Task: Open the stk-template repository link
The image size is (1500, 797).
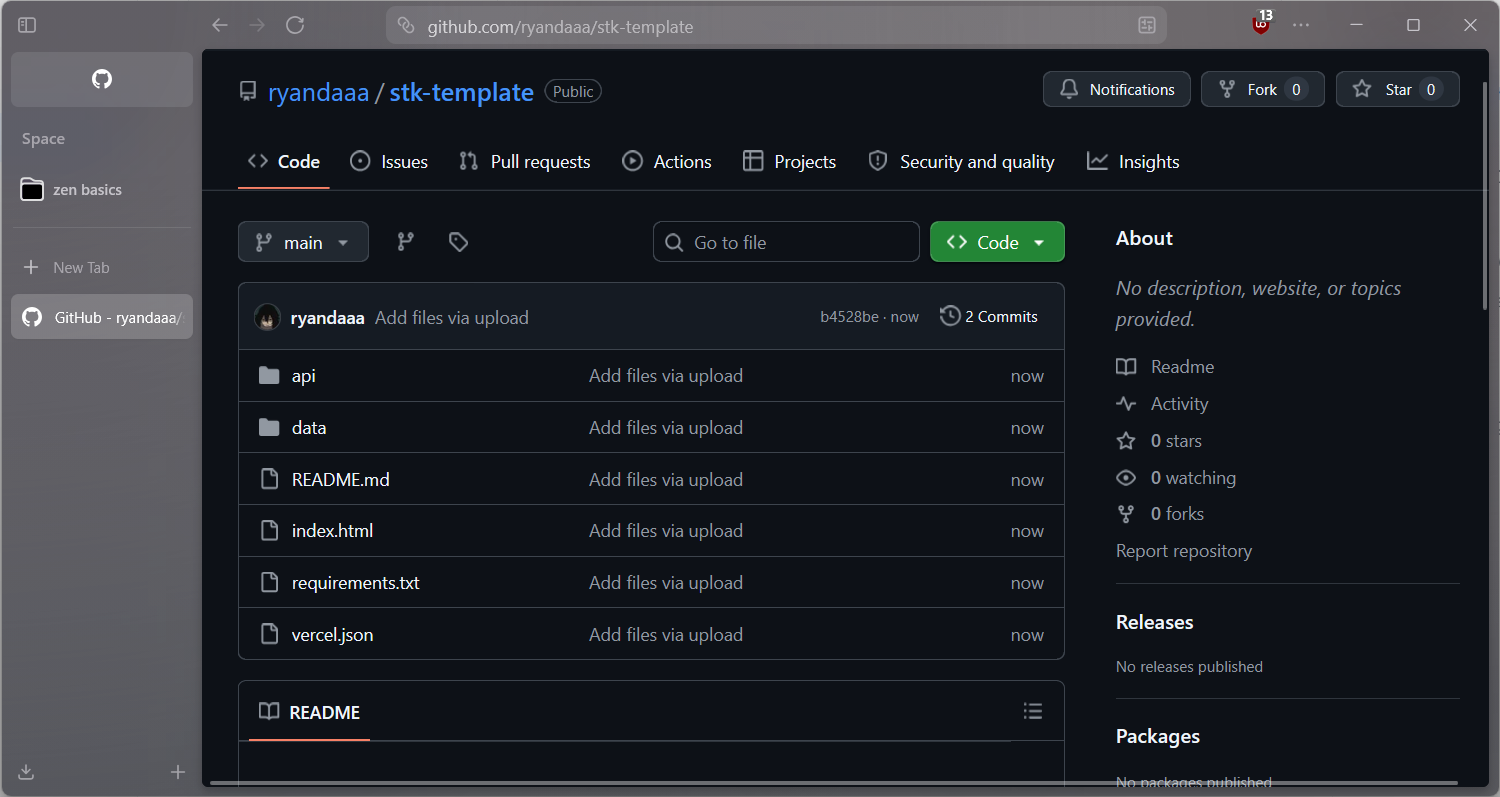Action: (461, 92)
